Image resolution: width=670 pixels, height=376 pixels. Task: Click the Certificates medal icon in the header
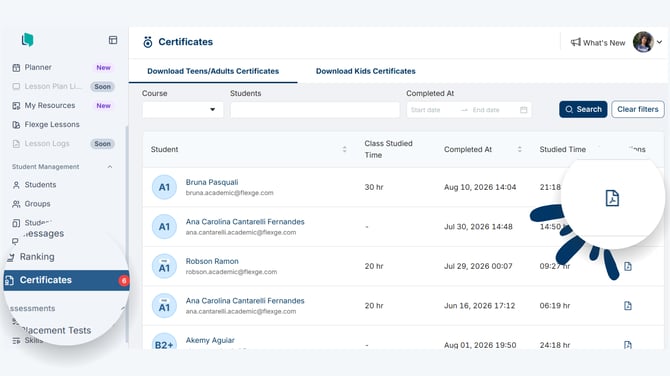click(148, 42)
